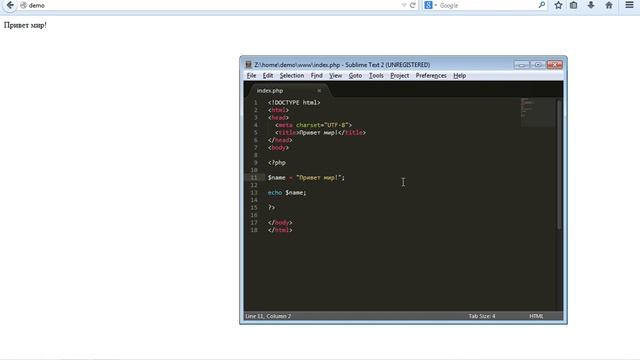Open the Preferences menu
The image size is (640, 360).
431,76
